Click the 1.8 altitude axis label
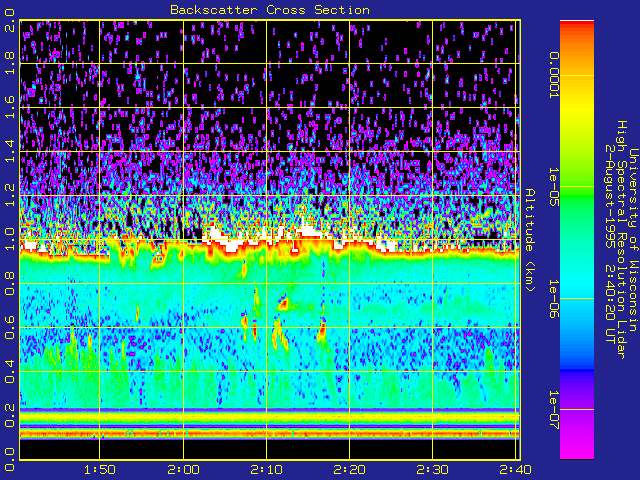Viewport: 640px width, 480px height. pos(9,63)
